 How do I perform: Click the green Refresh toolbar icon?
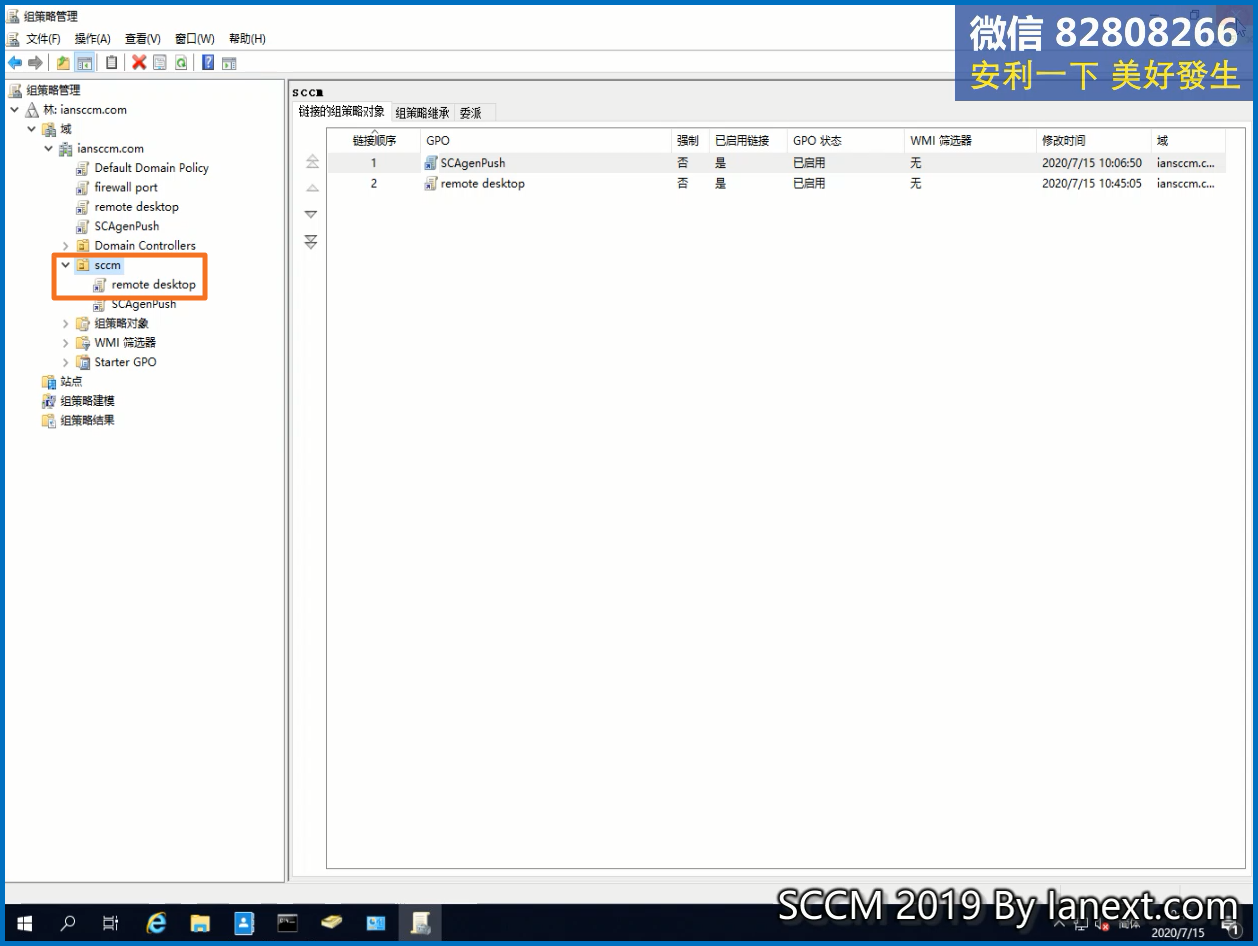pos(181,63)
